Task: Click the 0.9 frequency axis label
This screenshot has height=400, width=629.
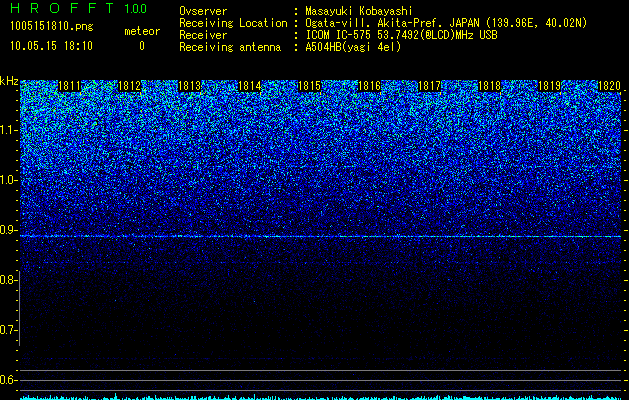Action: [8, 230]
